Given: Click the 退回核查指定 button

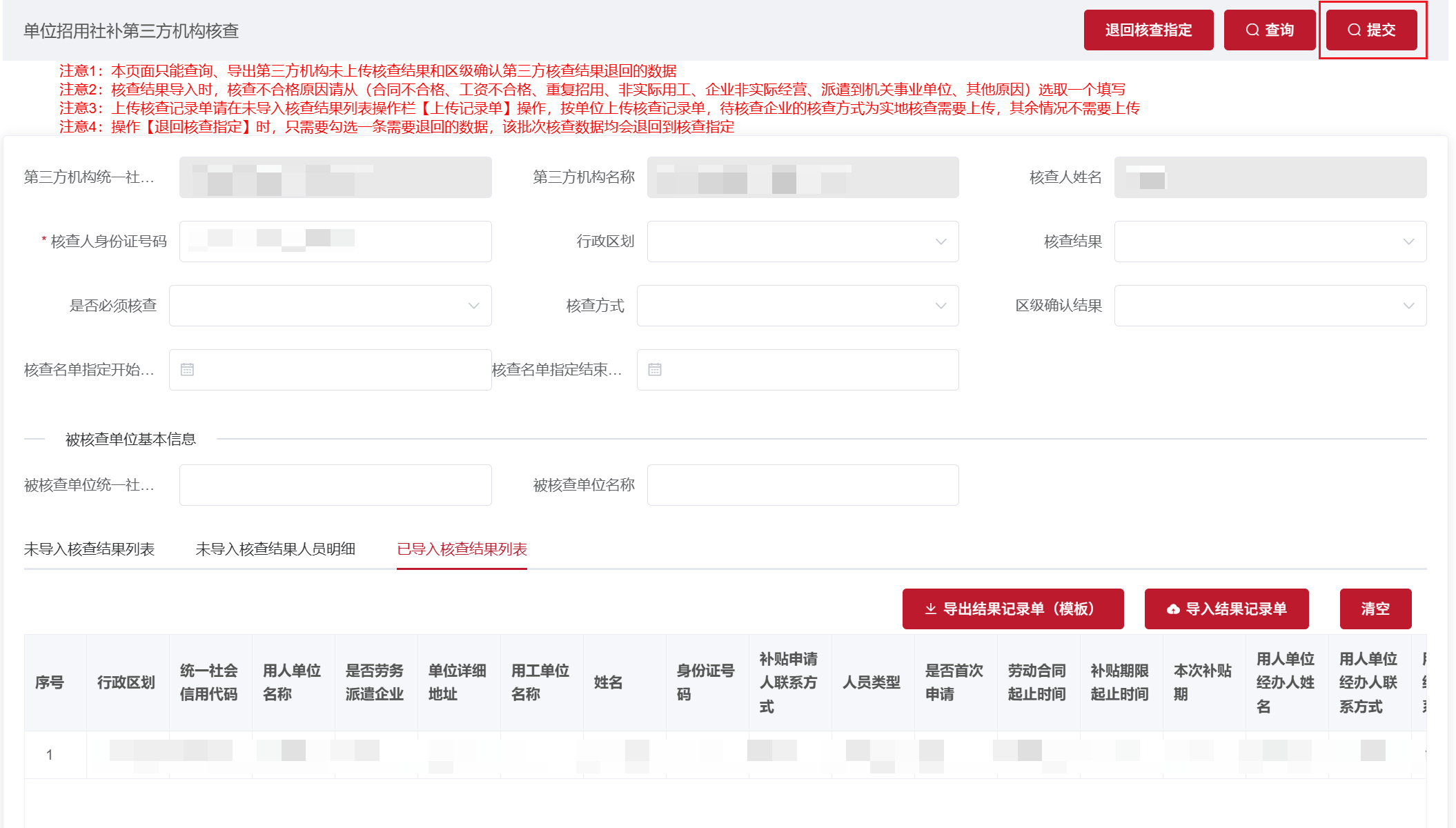Looking at the screenshot, I should pyautogui.click(x=1148, y=30).
